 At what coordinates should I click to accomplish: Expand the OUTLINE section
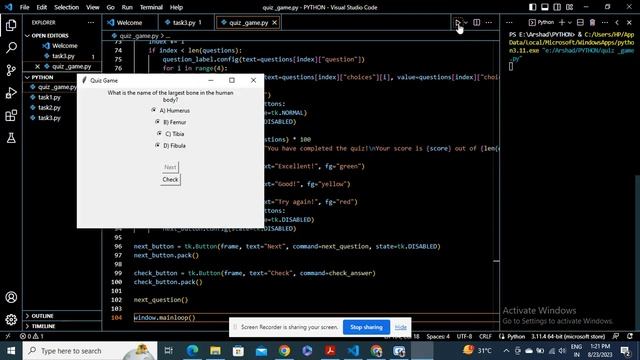62,316
